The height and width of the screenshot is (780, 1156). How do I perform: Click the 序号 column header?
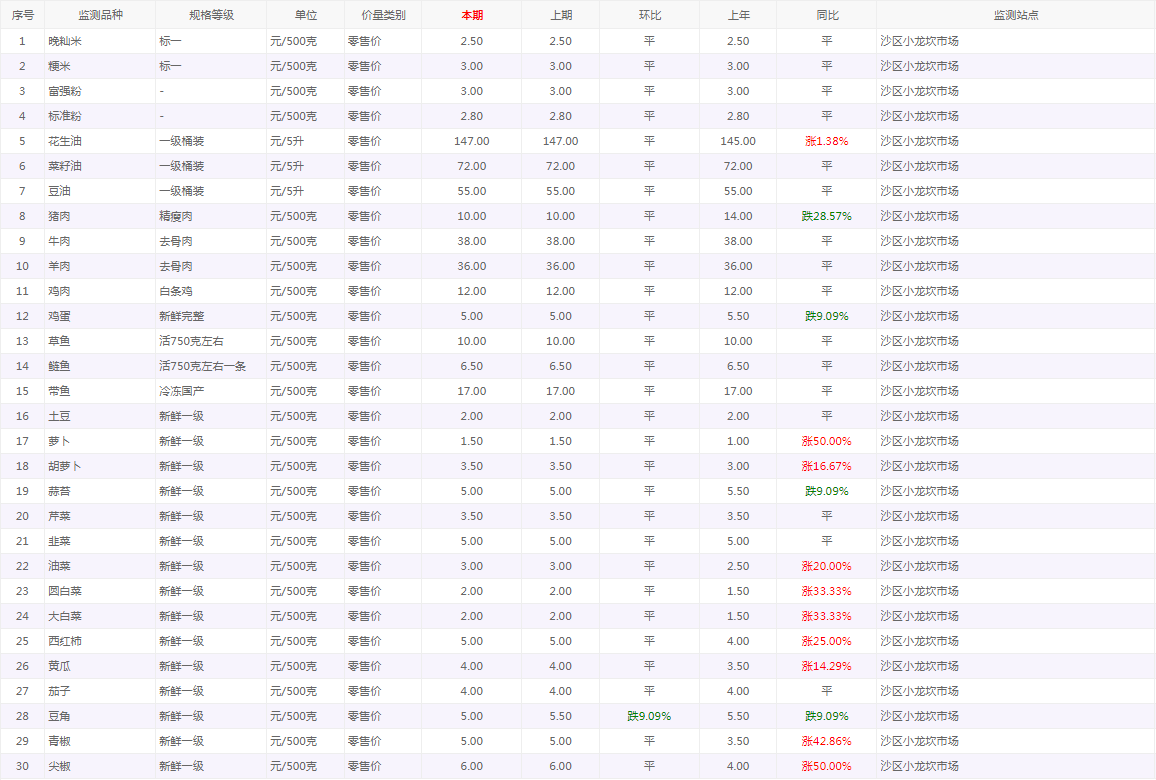22,15
